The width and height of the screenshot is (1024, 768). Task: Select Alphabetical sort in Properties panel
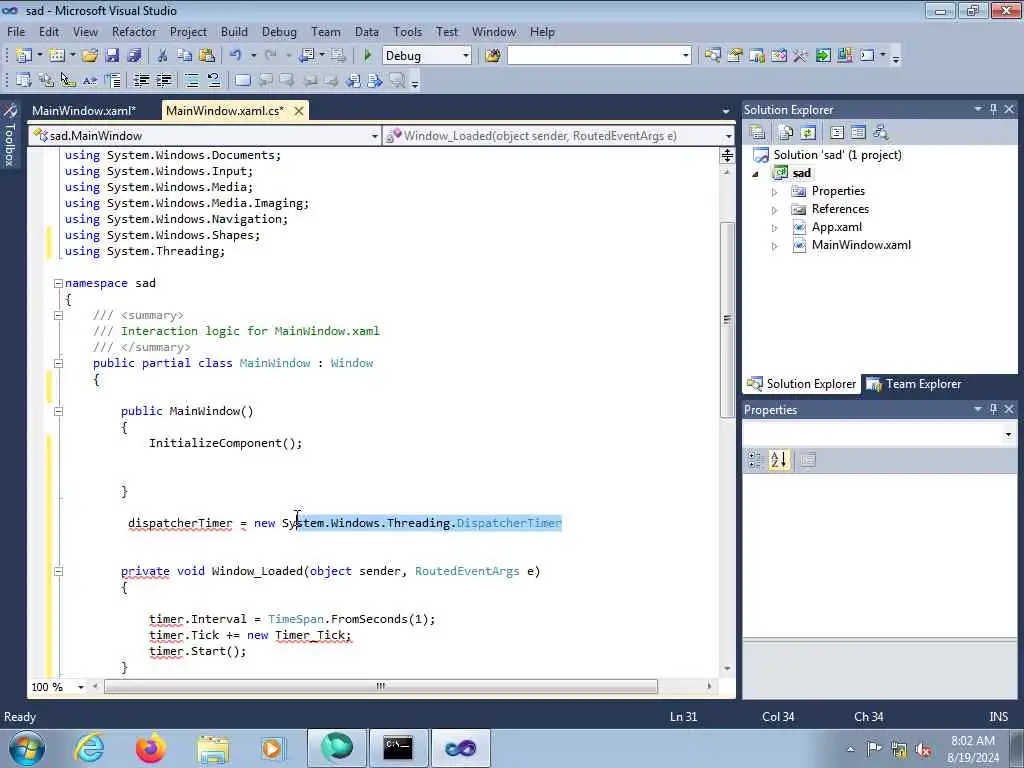click(x=778, y=460)
